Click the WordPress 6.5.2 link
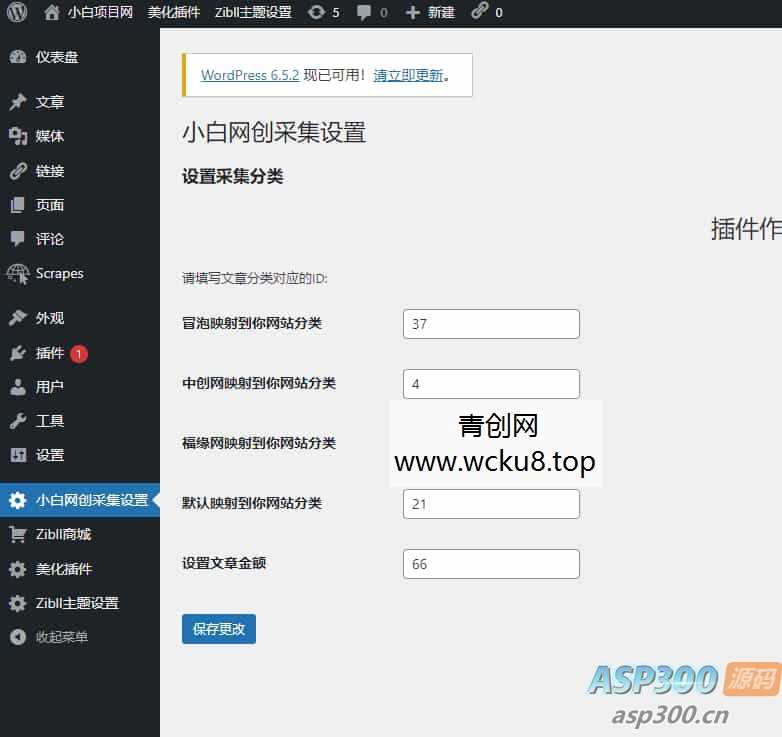782x737 pixels. click(250, 75)
